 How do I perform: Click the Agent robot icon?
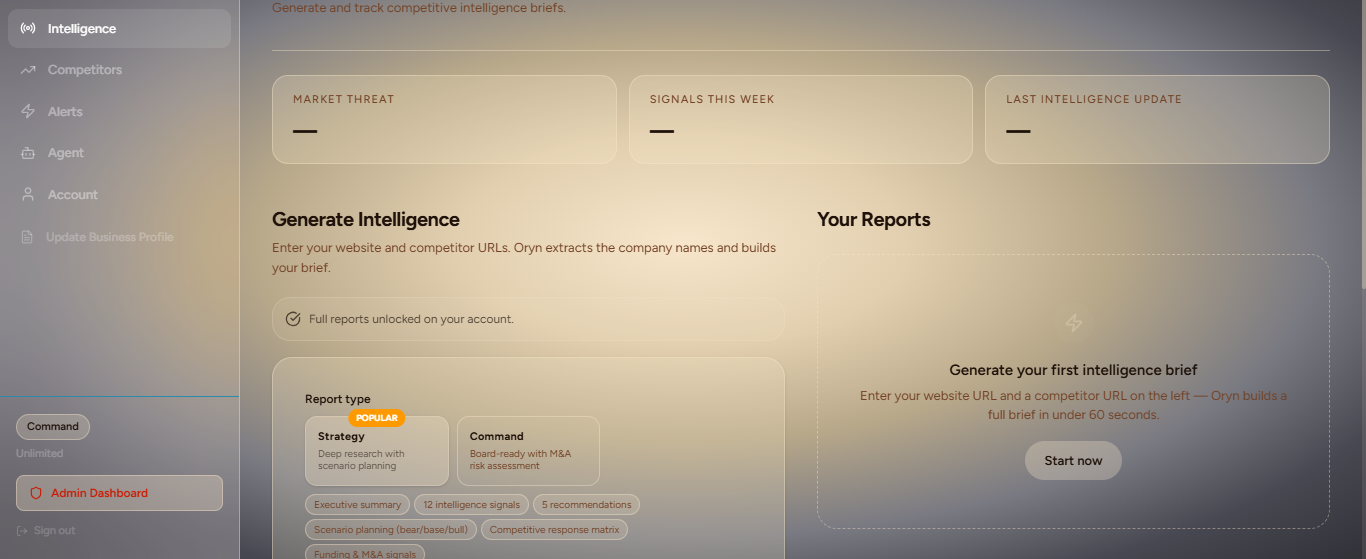(x=28, y=153)
